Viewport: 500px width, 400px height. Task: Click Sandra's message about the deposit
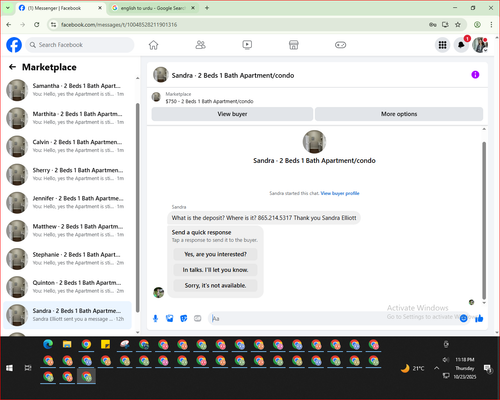coord(264,218)
